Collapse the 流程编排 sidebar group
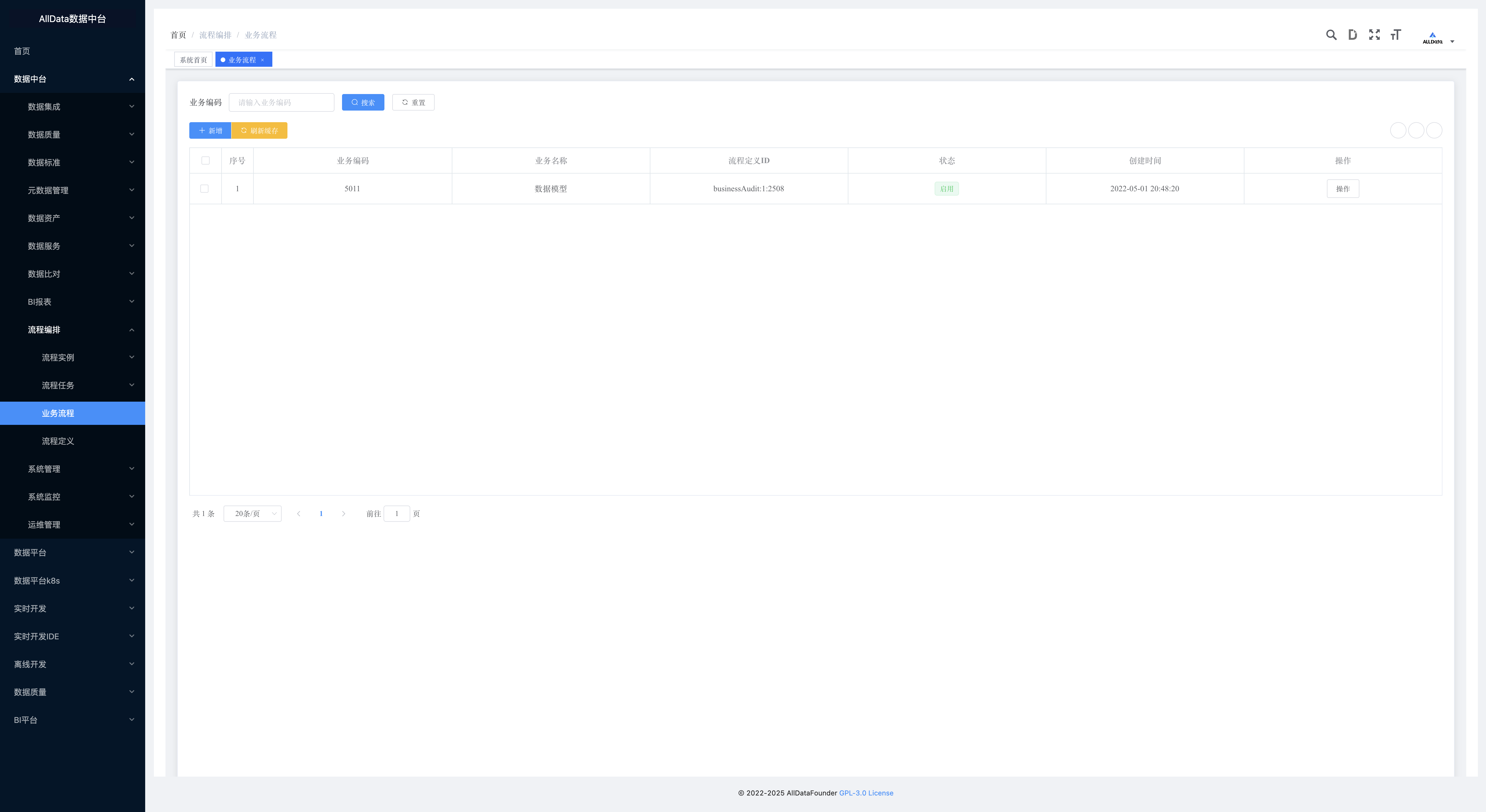Viewport: 1486px width, 812px height. [73, 329]
